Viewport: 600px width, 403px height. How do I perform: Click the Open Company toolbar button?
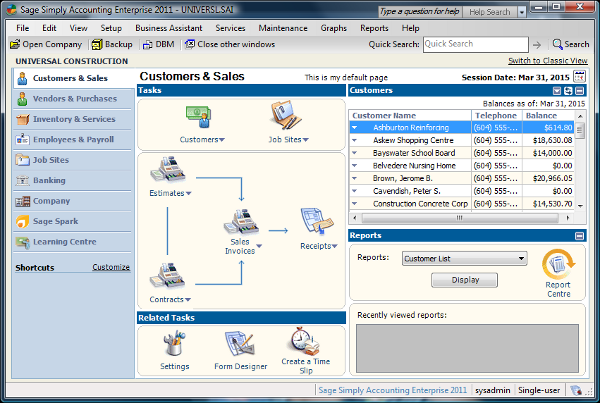(46, 44)
